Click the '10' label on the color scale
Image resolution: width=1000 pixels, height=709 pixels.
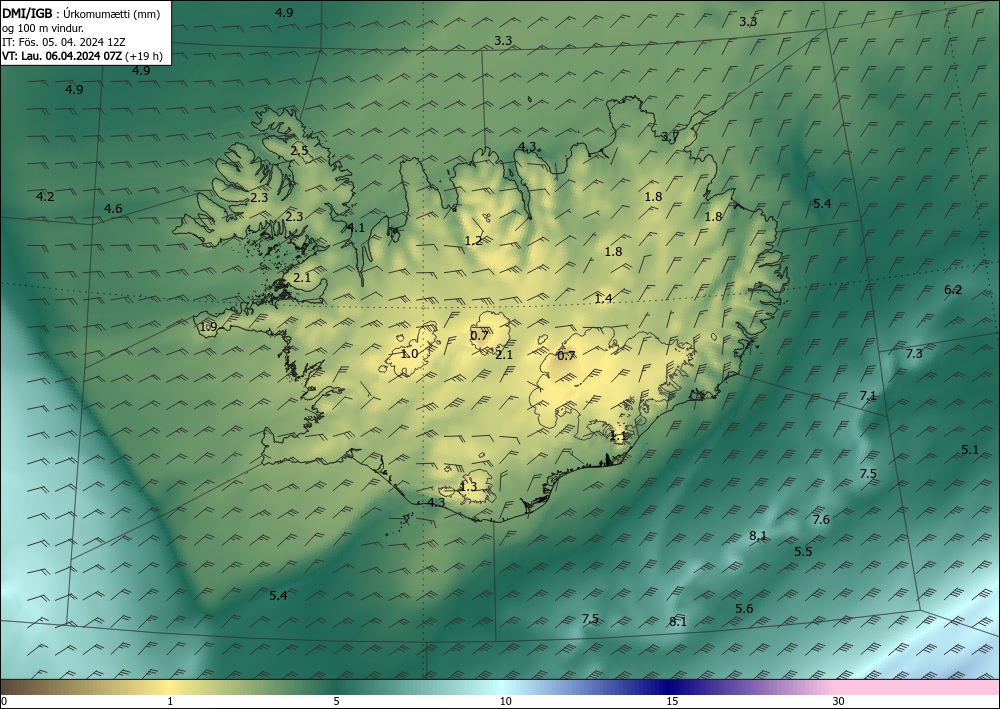click(x=506, y=702)
